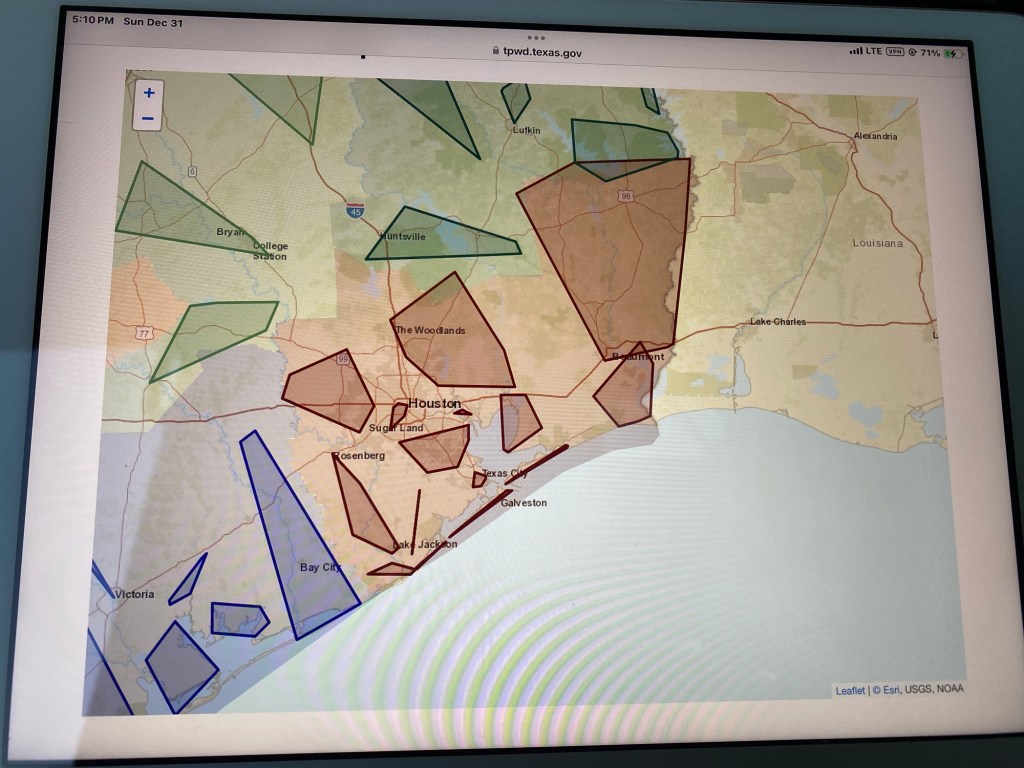Click the highway 96 shield marker

625,196
